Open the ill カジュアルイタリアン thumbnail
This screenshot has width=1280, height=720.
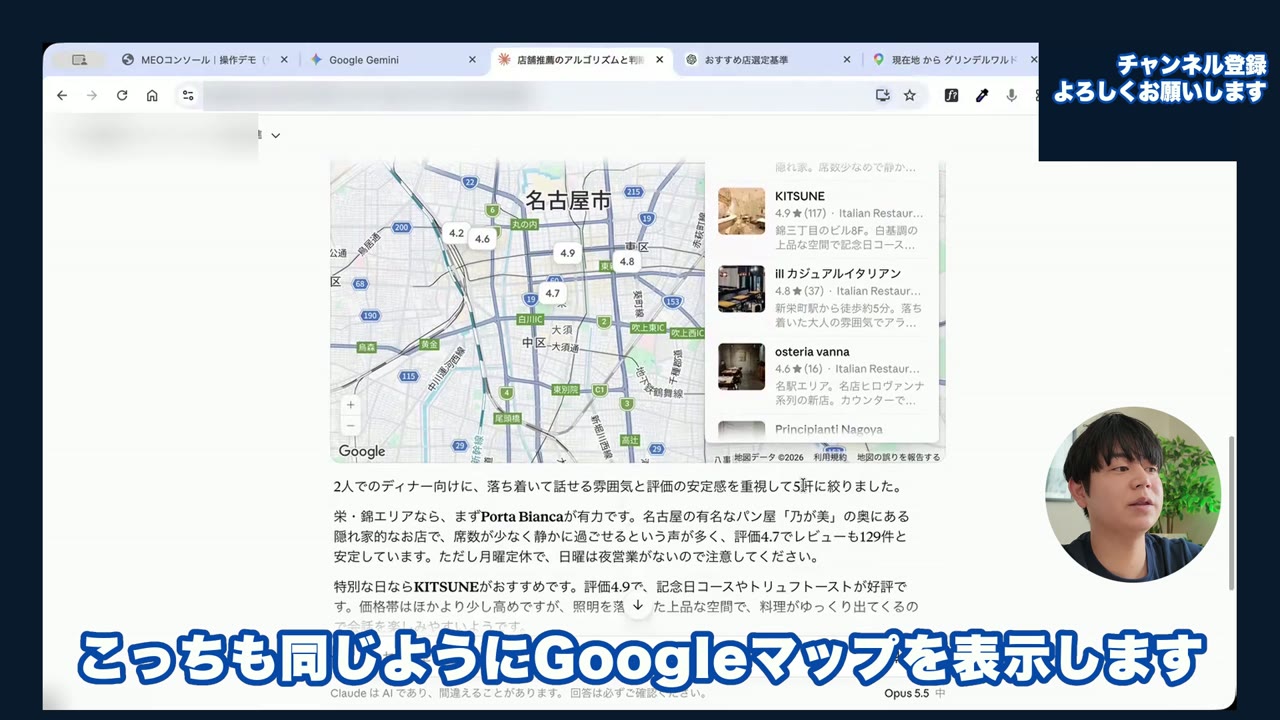(x=742, y=289)
